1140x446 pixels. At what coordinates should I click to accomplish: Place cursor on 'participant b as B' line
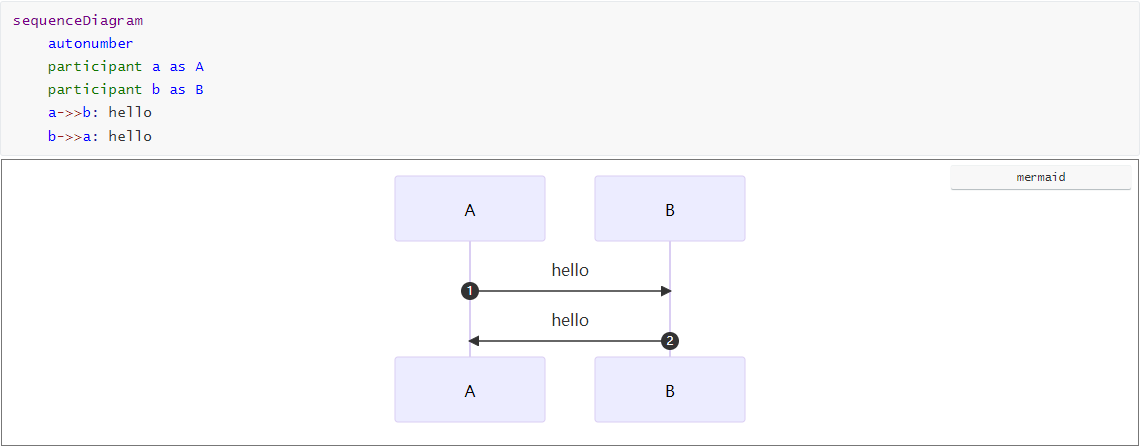click(x=126, y=89)
